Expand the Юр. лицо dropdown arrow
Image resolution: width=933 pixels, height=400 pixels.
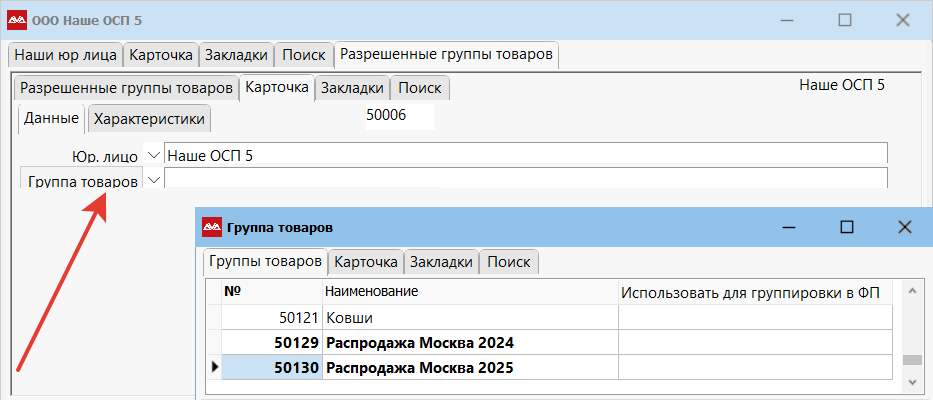pyautogui.click(x=153, y=155)
